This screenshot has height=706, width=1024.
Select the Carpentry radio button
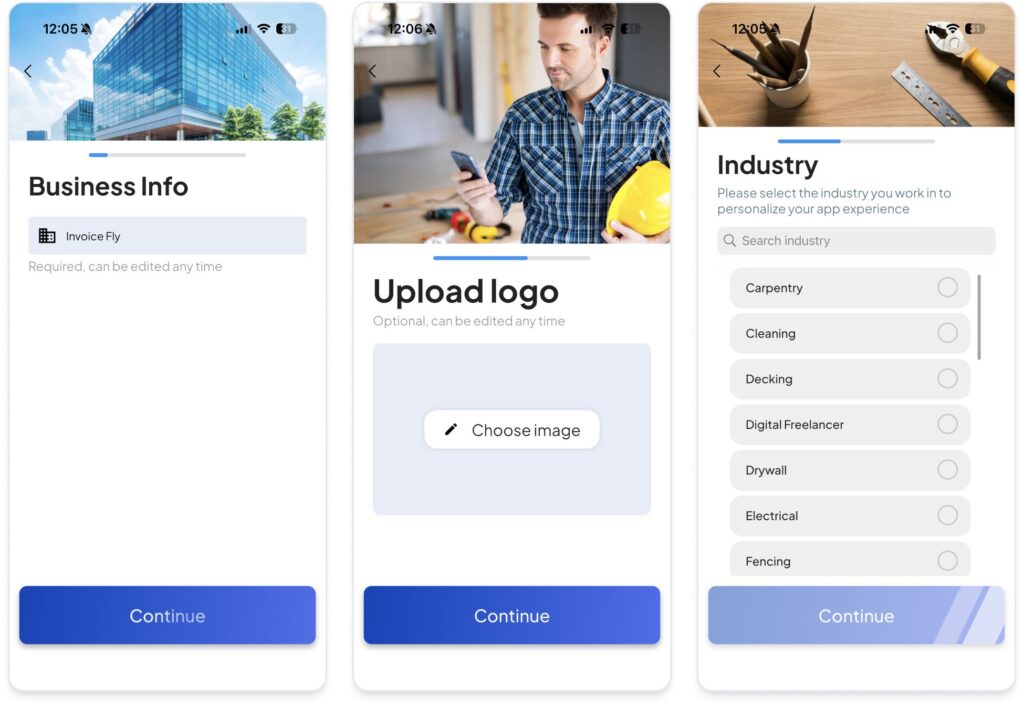pyautogui.click(x=948, y=287)
